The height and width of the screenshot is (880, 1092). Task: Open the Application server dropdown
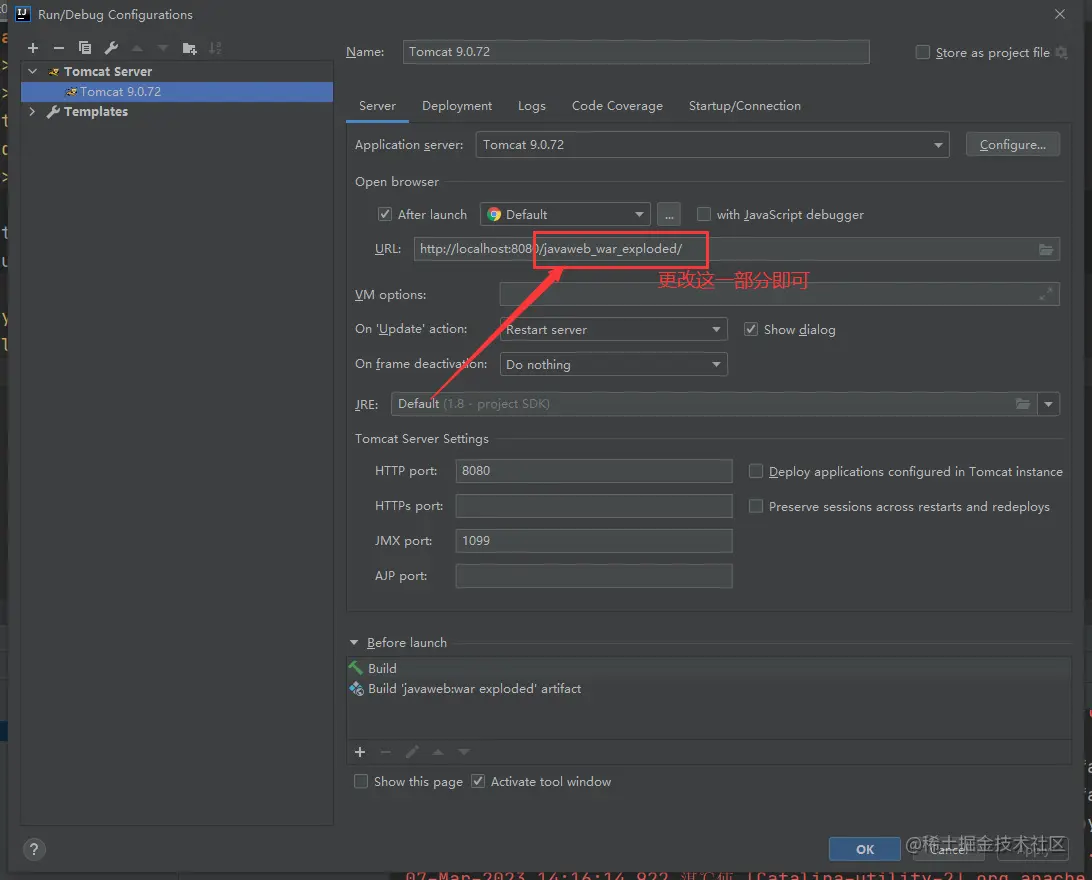coord(712,145)
